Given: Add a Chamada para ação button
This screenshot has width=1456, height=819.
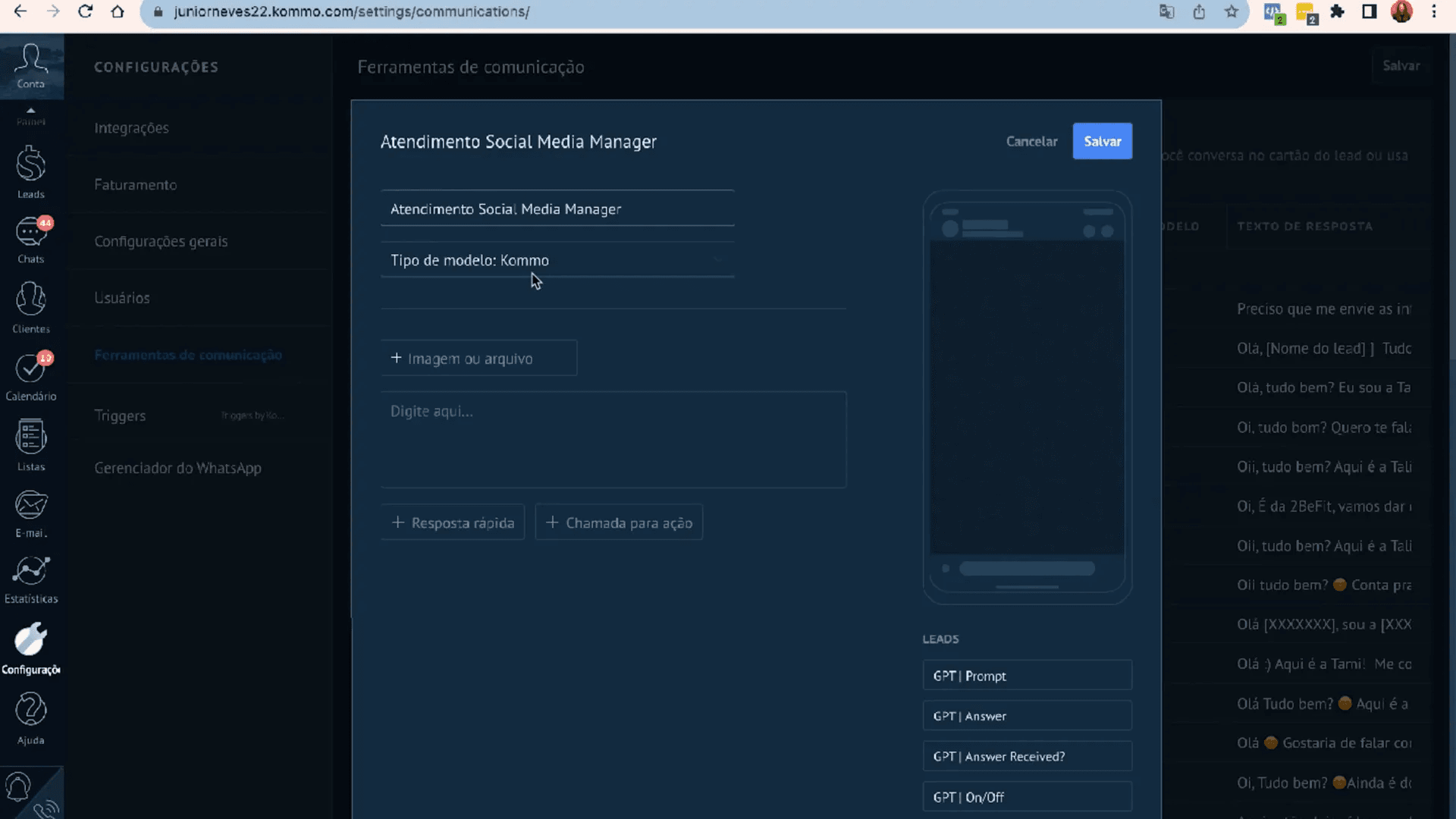Looking at the screenshot, I should (x=619, y=522).
